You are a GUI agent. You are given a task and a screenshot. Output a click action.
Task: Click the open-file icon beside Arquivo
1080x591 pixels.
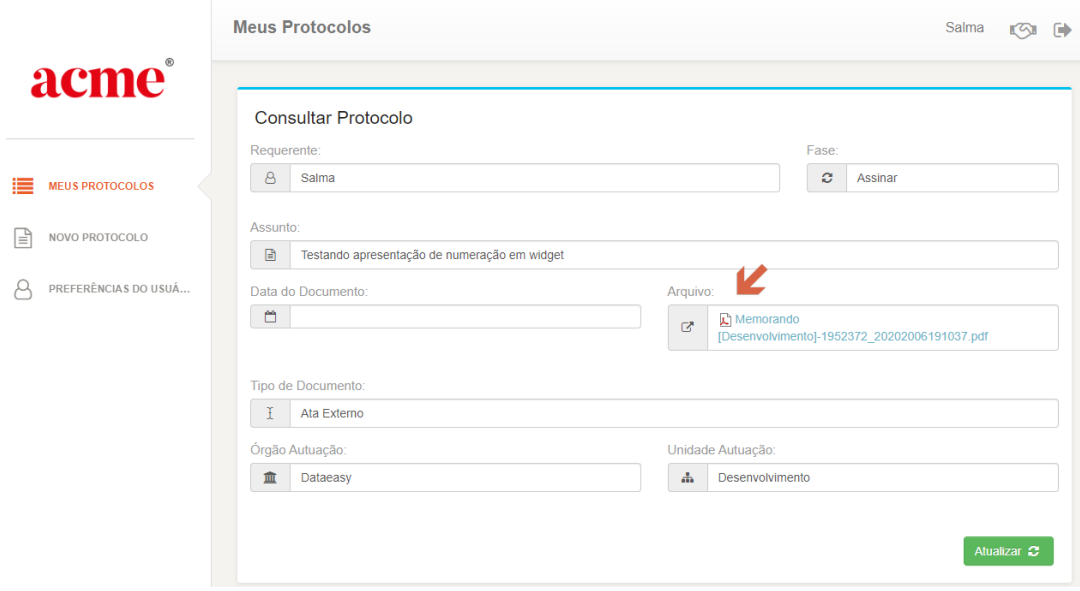[687, 327]
